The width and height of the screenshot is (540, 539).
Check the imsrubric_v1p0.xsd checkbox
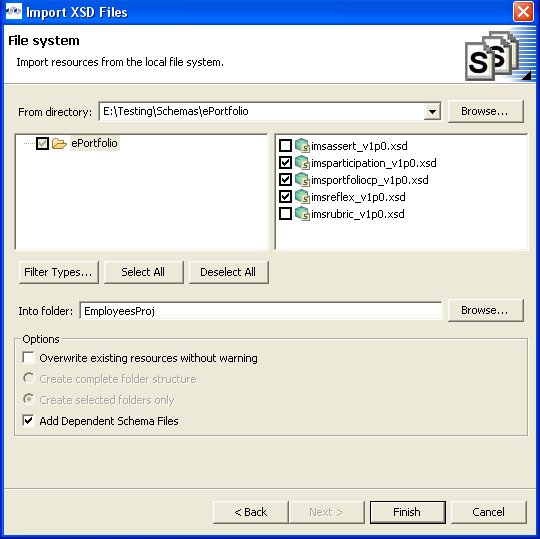click(x=285, y=214)
